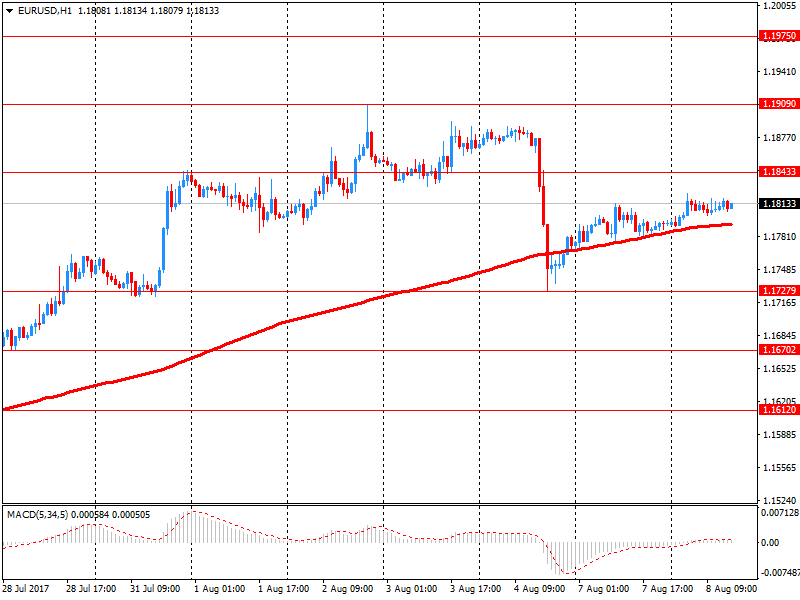This screenshot has height=600, width=800.
Task: Click the 1.20055 price axis value
Action: 780,6
